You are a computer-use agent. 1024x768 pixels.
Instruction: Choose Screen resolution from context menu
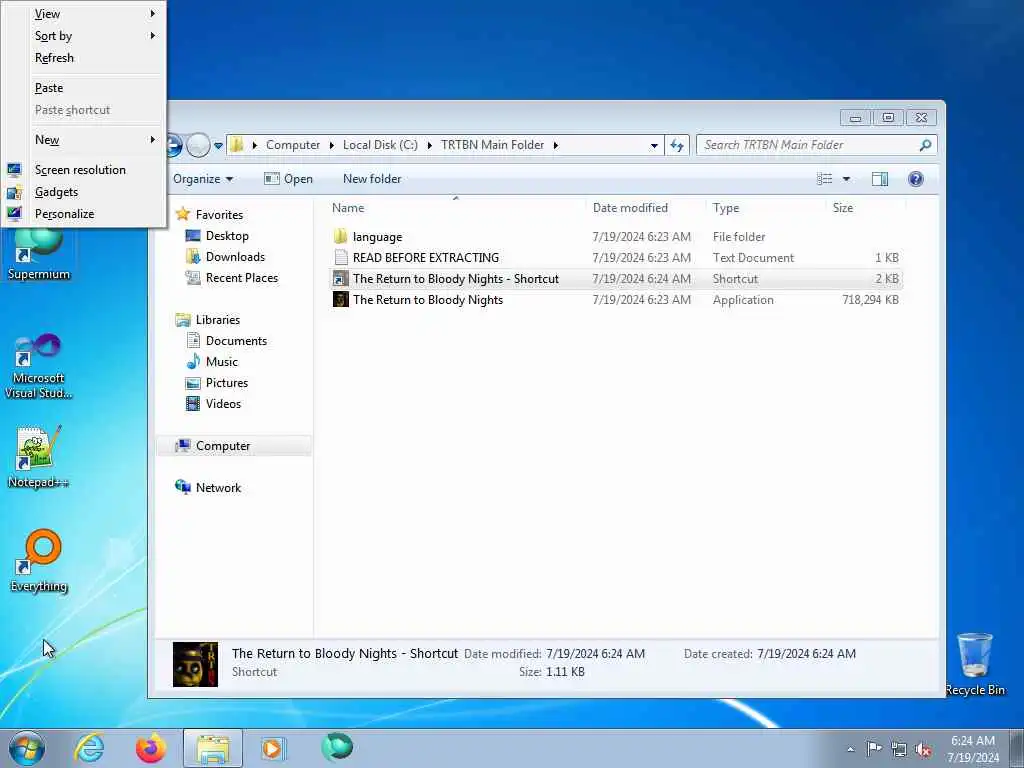point(84,170)
